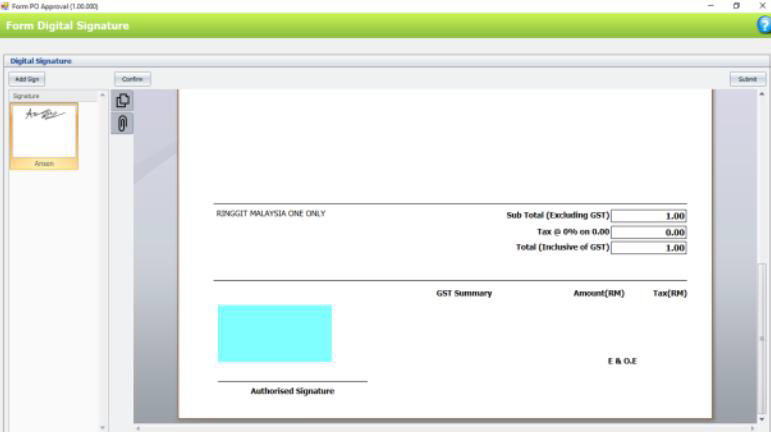Click the blue help question mark icon

coord(763,25)
